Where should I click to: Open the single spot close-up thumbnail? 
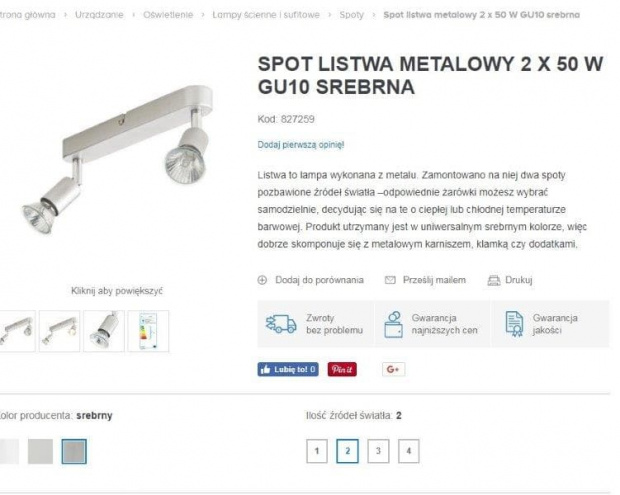pos(104,331)
